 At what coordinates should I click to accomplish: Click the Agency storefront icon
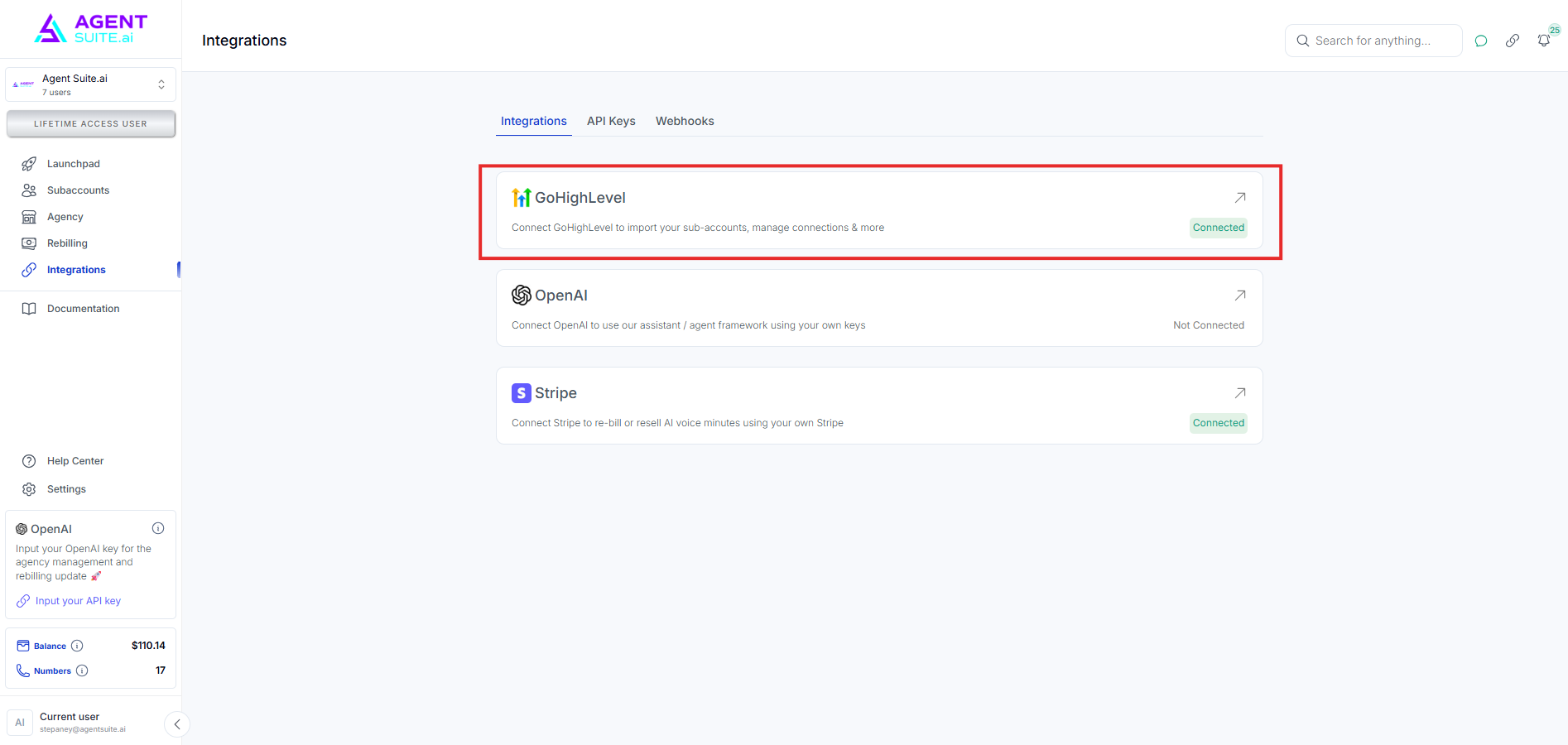(29, 217)
